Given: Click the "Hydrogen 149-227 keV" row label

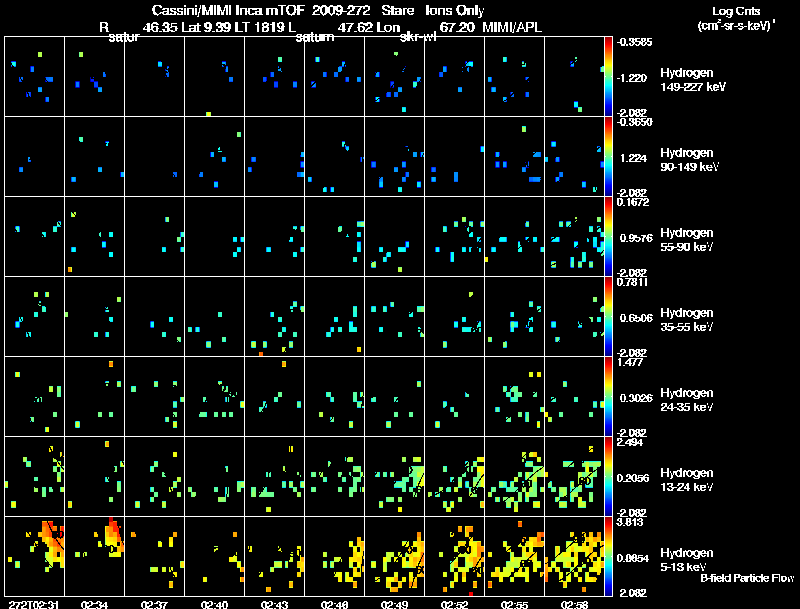Looking at the screenshot, I should click(693, 80).
